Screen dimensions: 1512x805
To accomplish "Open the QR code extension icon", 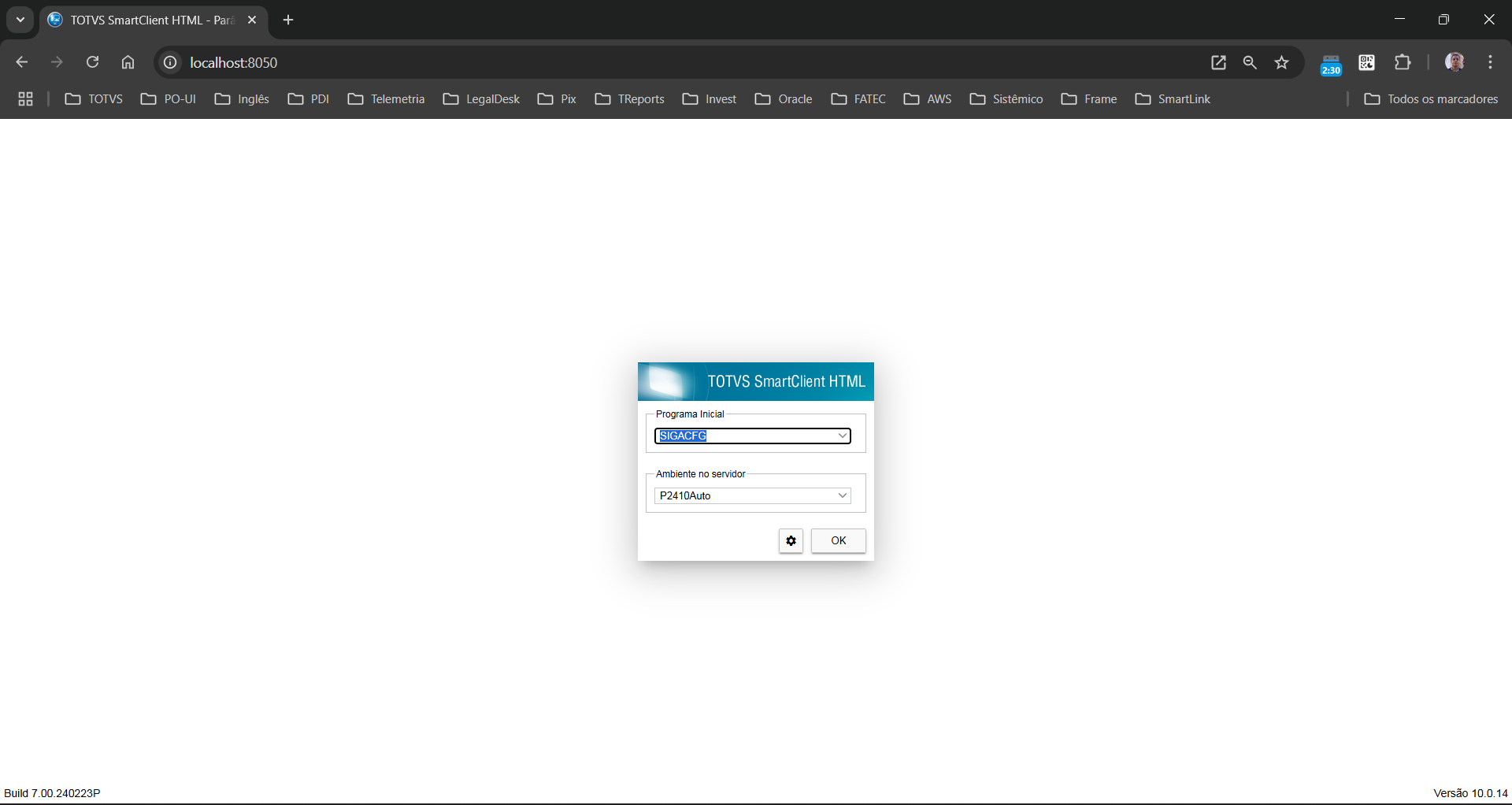I will (1367, 62).
